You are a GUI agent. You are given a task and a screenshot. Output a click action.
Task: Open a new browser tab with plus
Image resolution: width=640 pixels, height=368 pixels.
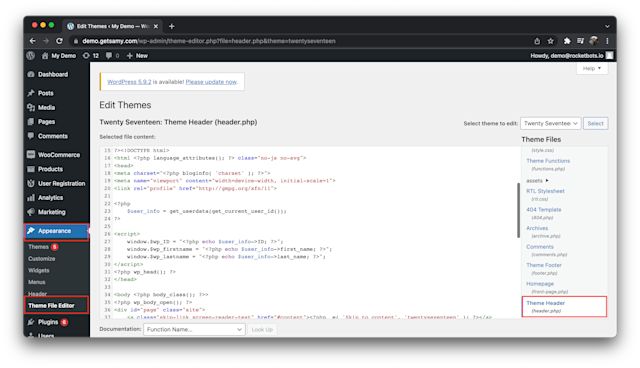tap(171, 26)
